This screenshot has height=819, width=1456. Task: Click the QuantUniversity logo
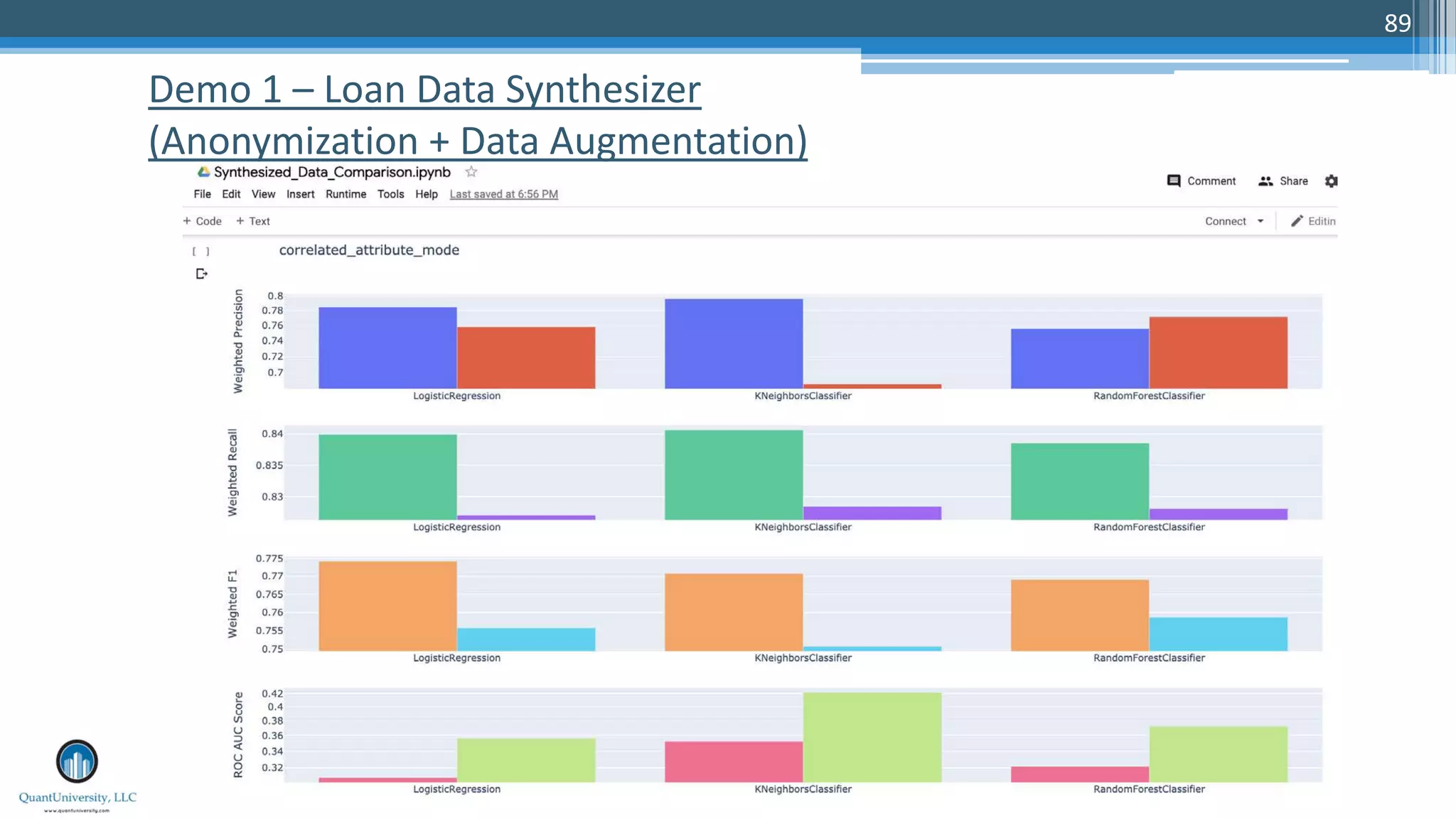tap(77, 775)
